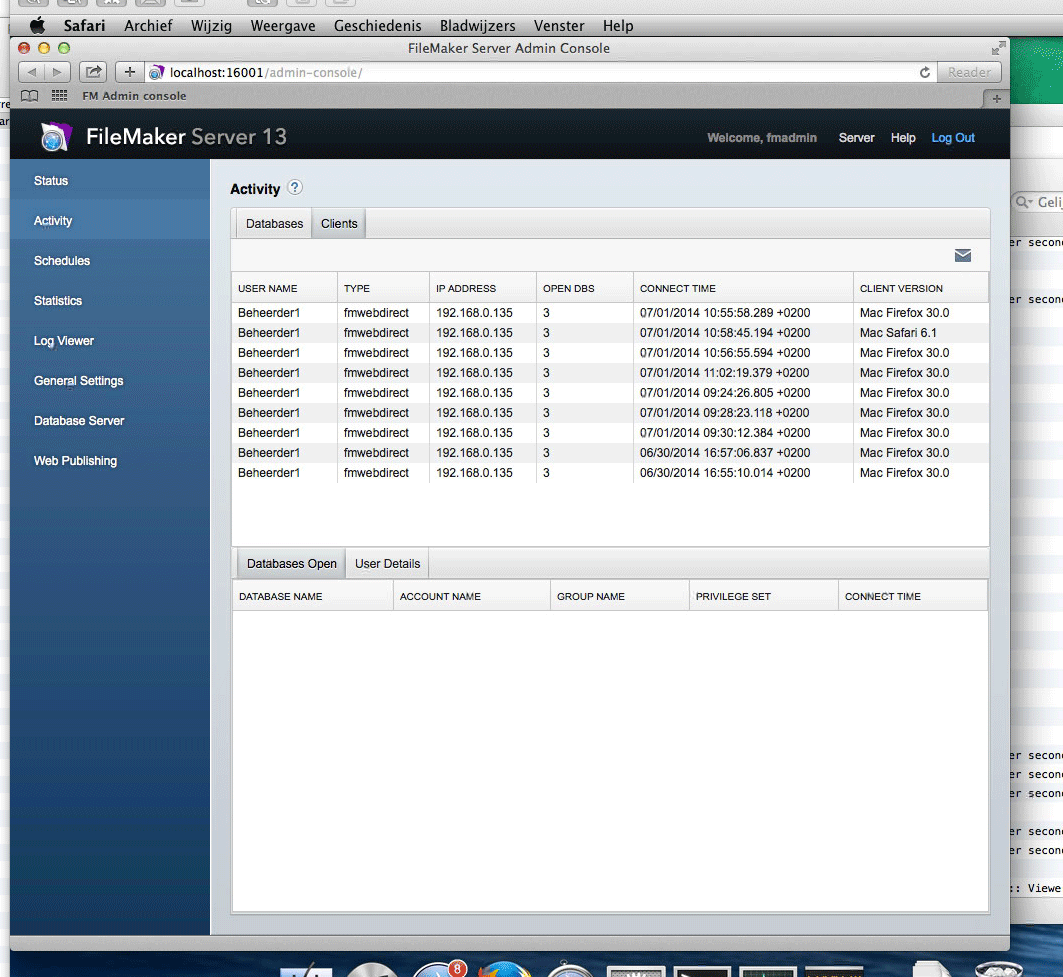Open the Bladwijzers menu
The width and height of the screenshot is (1063, 977).
[477, 26]
